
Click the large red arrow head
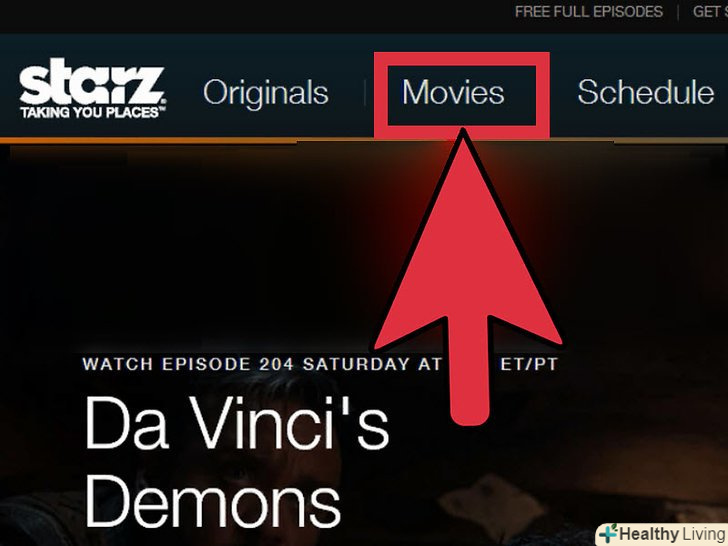click(467, 241)
